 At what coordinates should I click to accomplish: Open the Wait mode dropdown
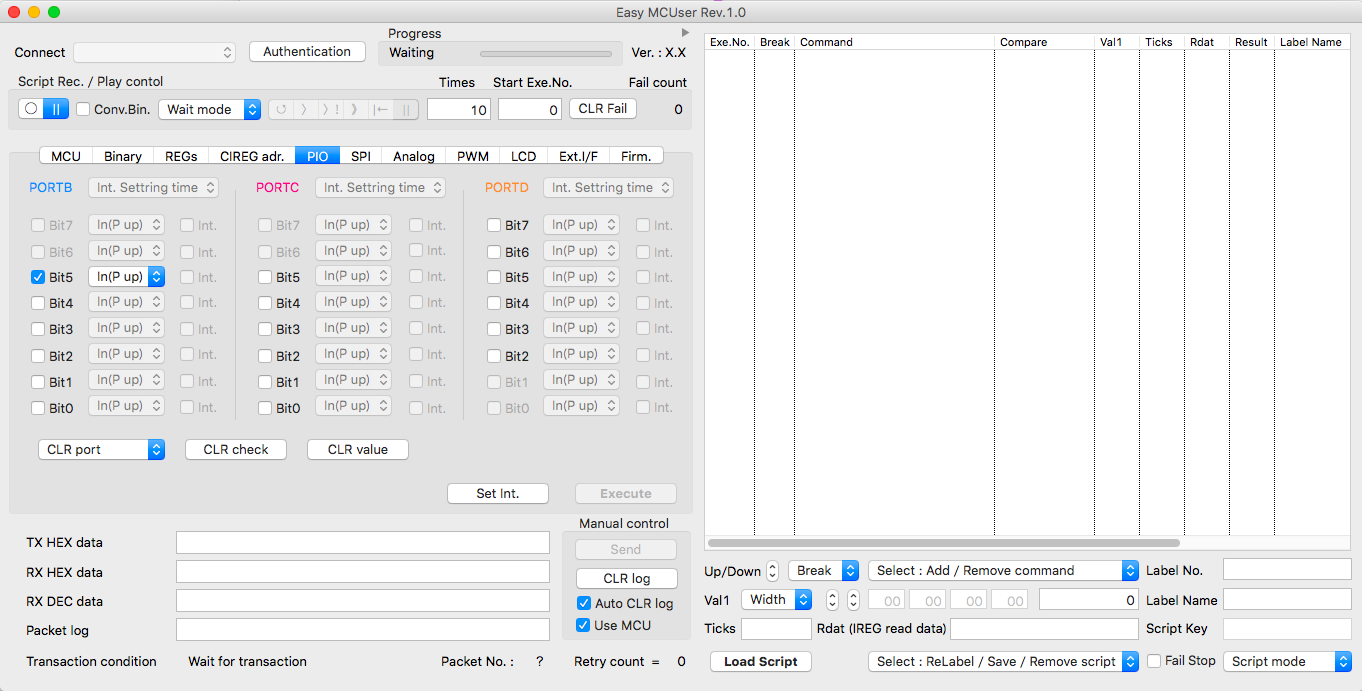210,109
